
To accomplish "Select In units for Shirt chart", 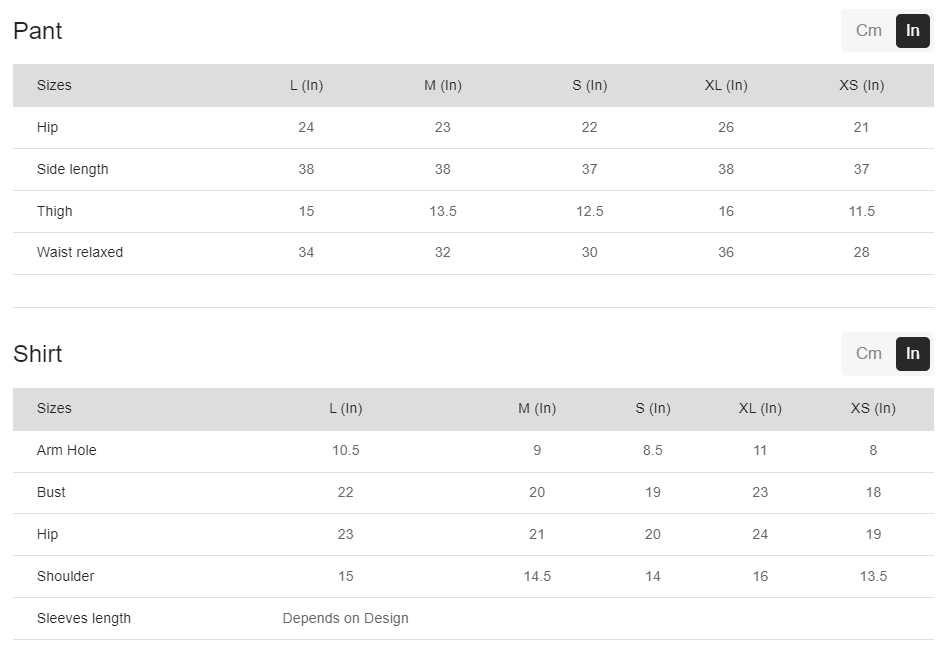I will pos(912,354).
